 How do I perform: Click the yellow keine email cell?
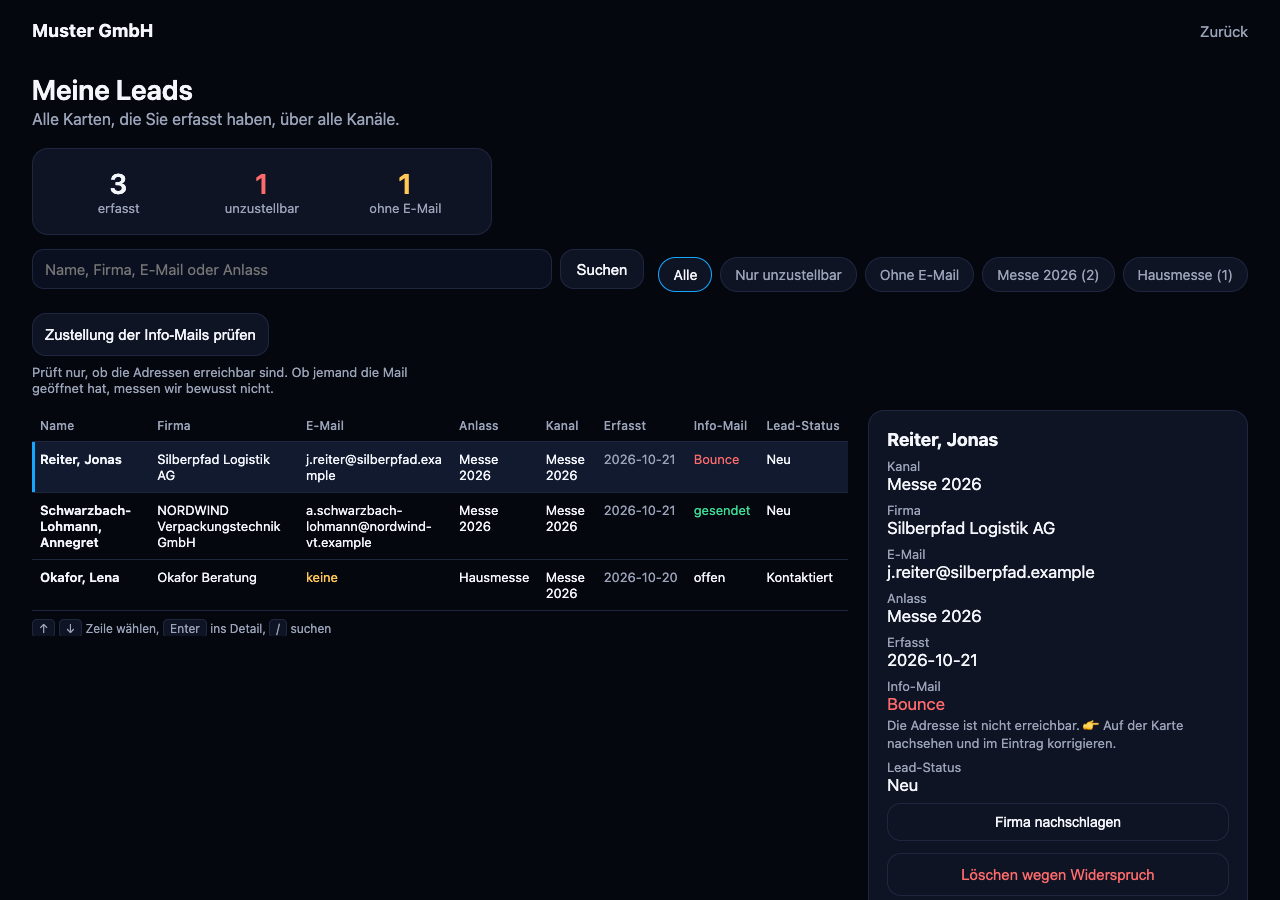click(x=322, y=577)
